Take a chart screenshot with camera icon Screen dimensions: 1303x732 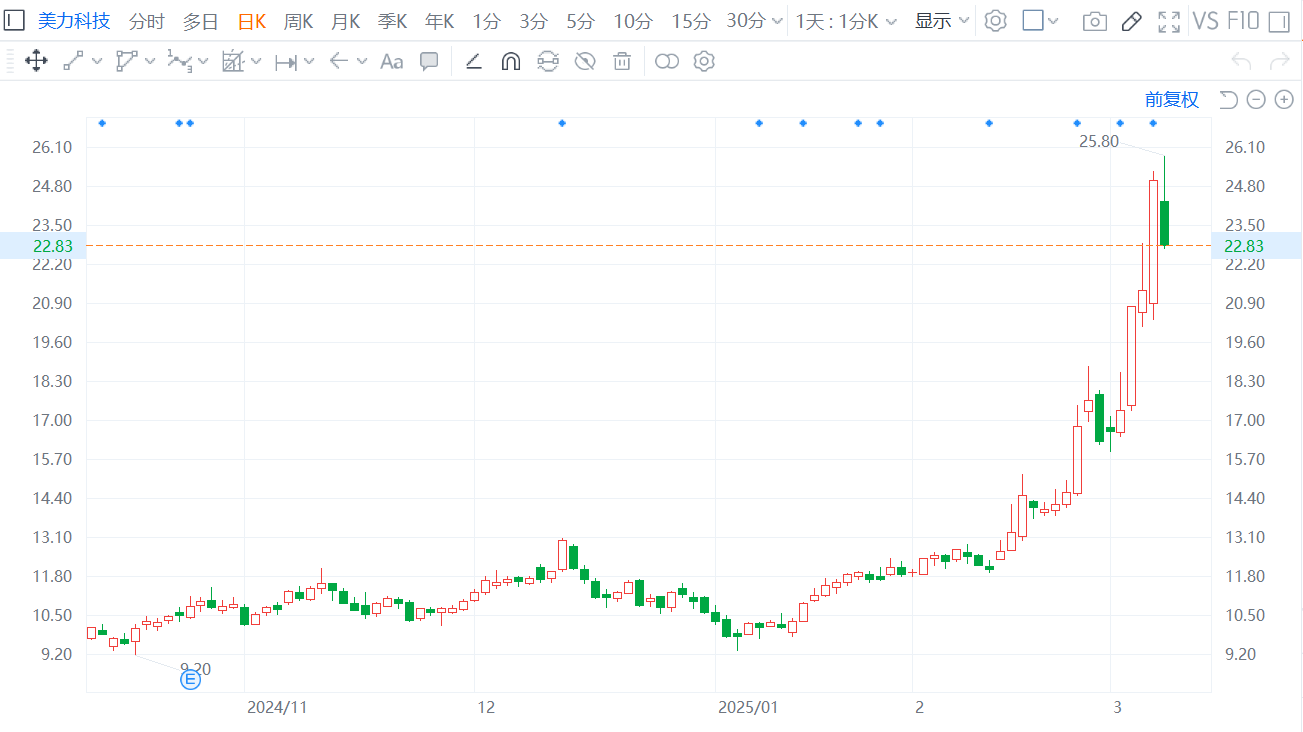[x=1095, y=21]
